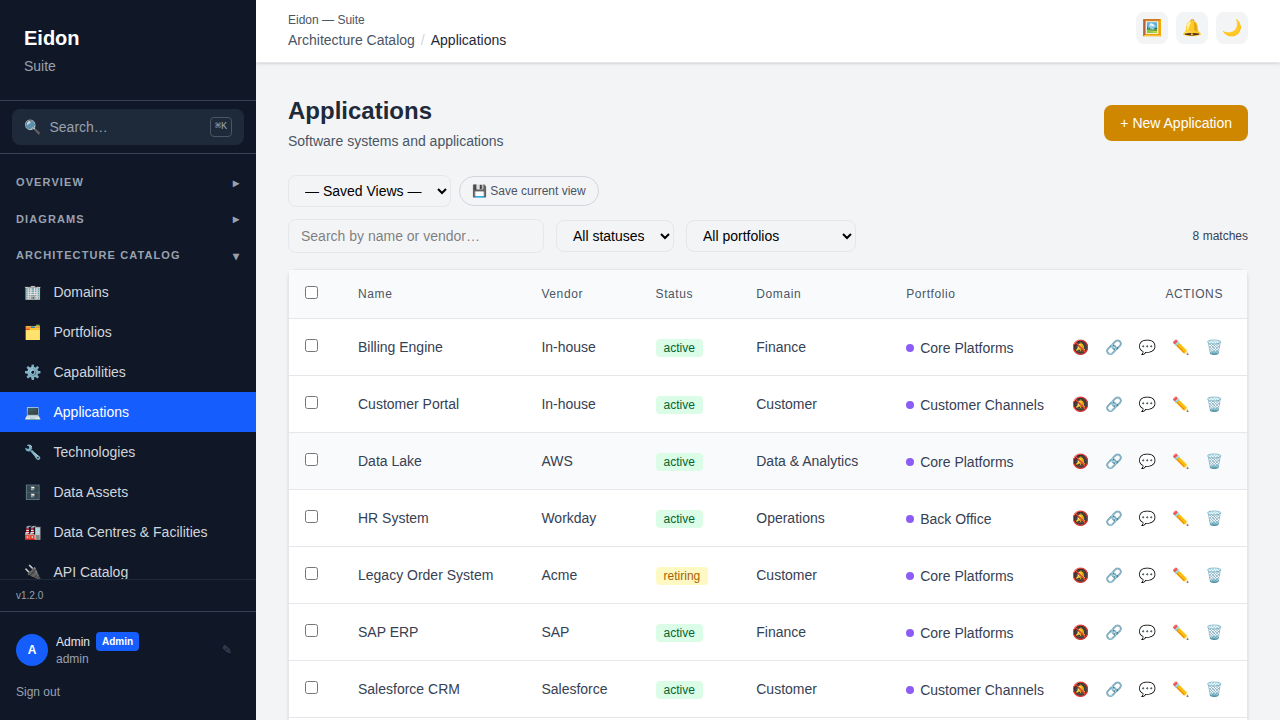Focus the sidebar Search box
The image size is (1280, 720).
point(128,127)
